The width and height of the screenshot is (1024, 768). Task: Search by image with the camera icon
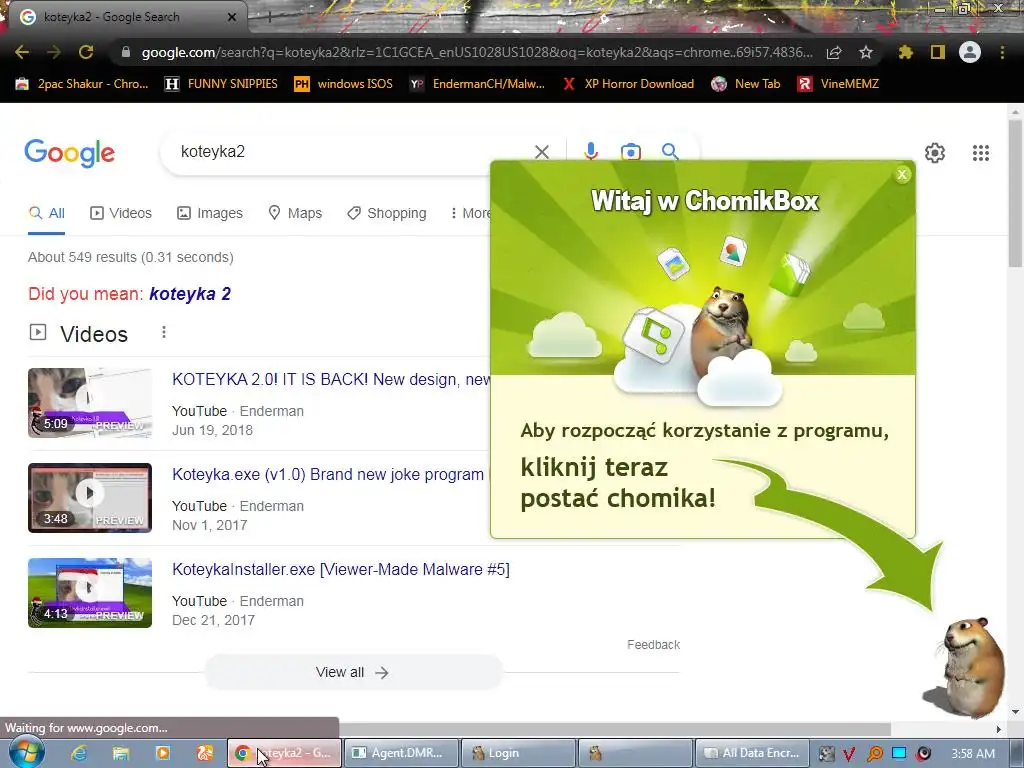[x=630, y=152]
